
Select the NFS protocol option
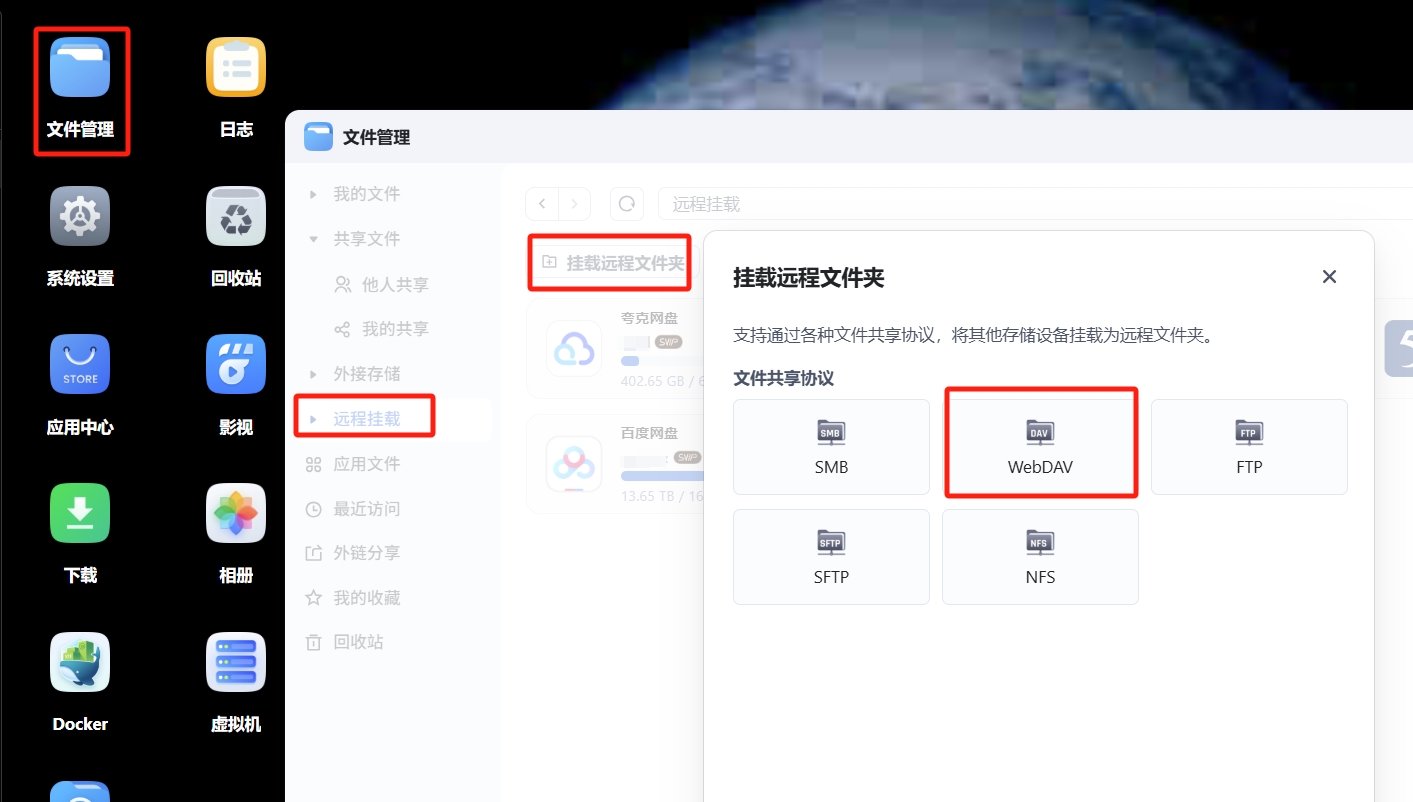1040,557
